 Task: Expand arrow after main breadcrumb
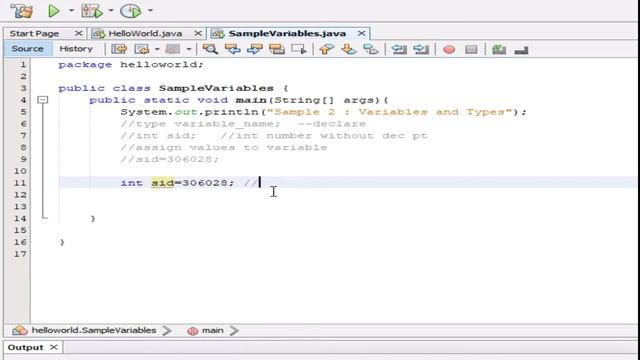234,330
